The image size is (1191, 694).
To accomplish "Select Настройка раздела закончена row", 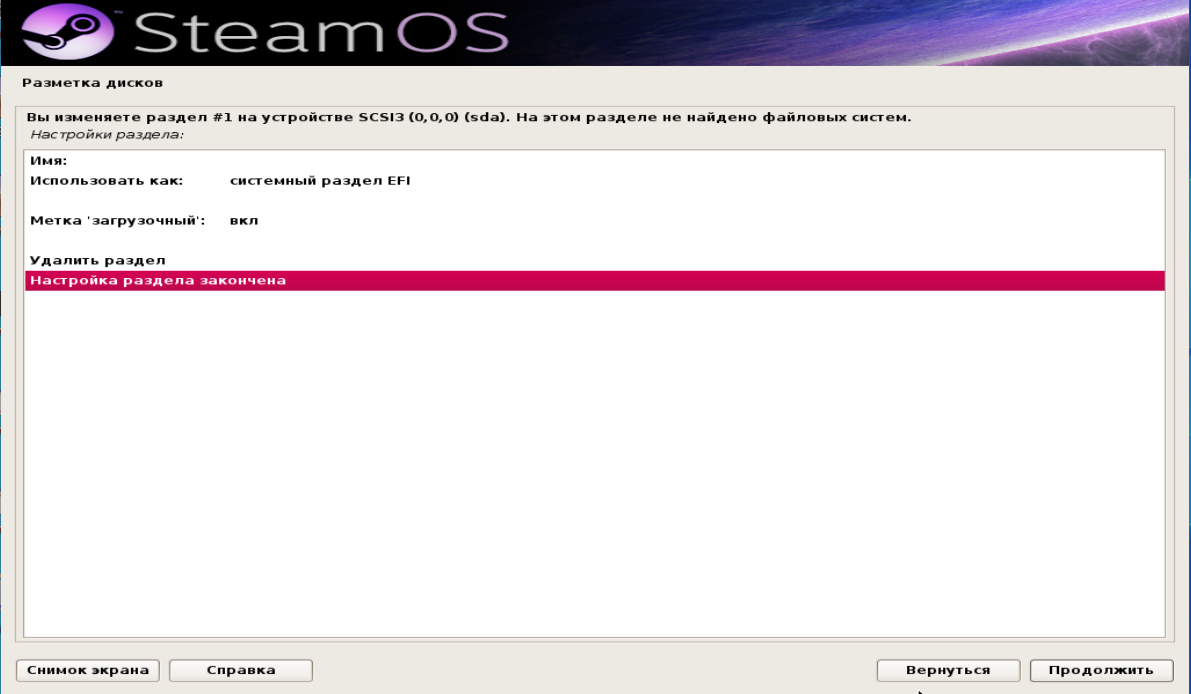I will click(x=595, y=280).
